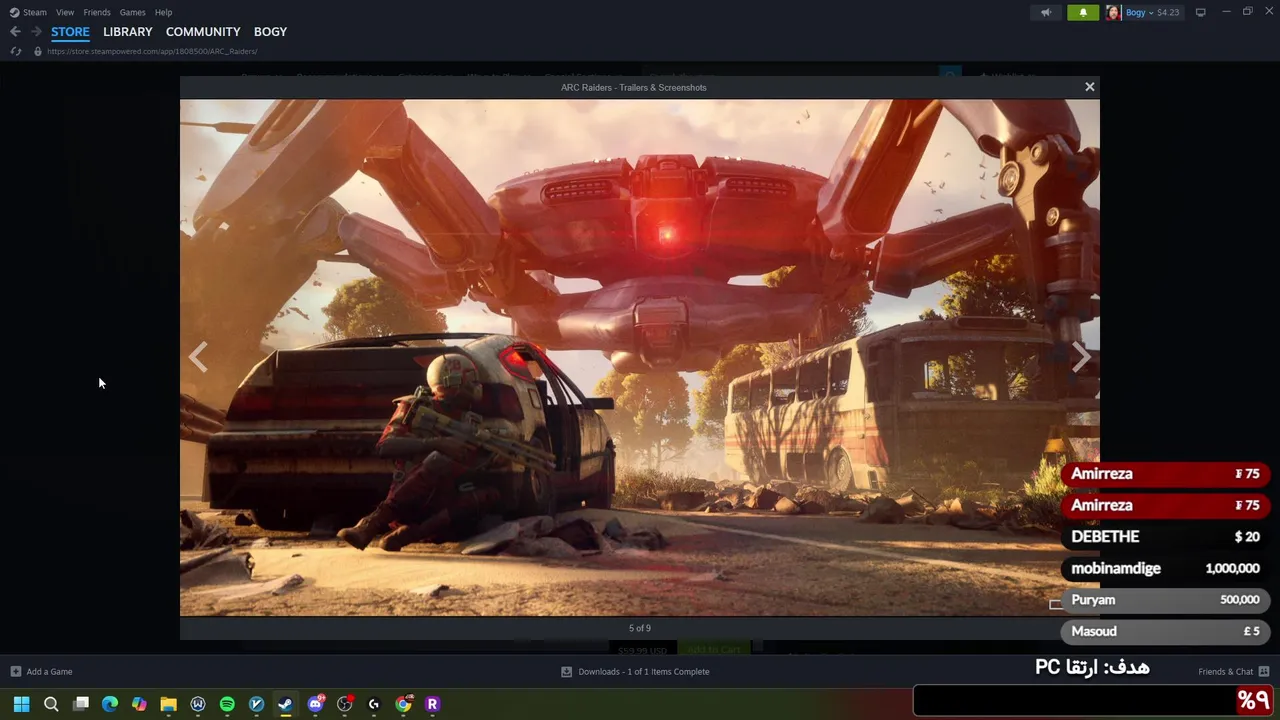Open the Friends menu
Image resolution: width=1280 pixels, height=720 pixels.
click(x=97, y=12)
